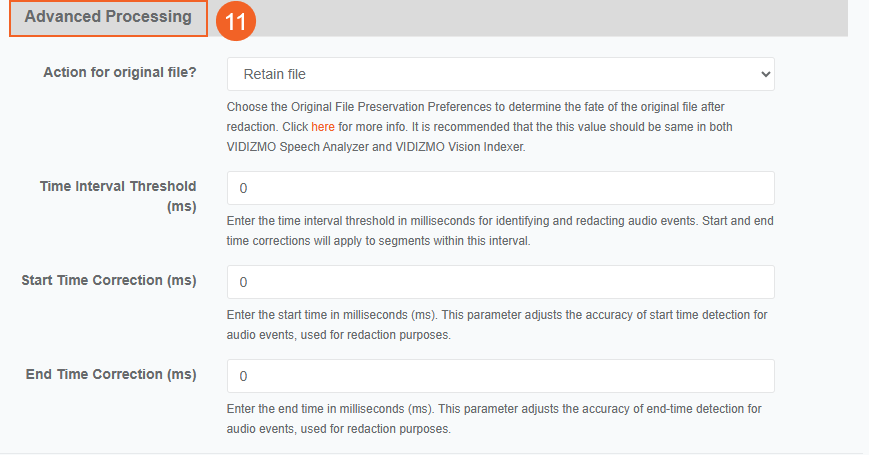Click into the Start Time Correction field
Screen dimensions: 869x455
point(500,282)
